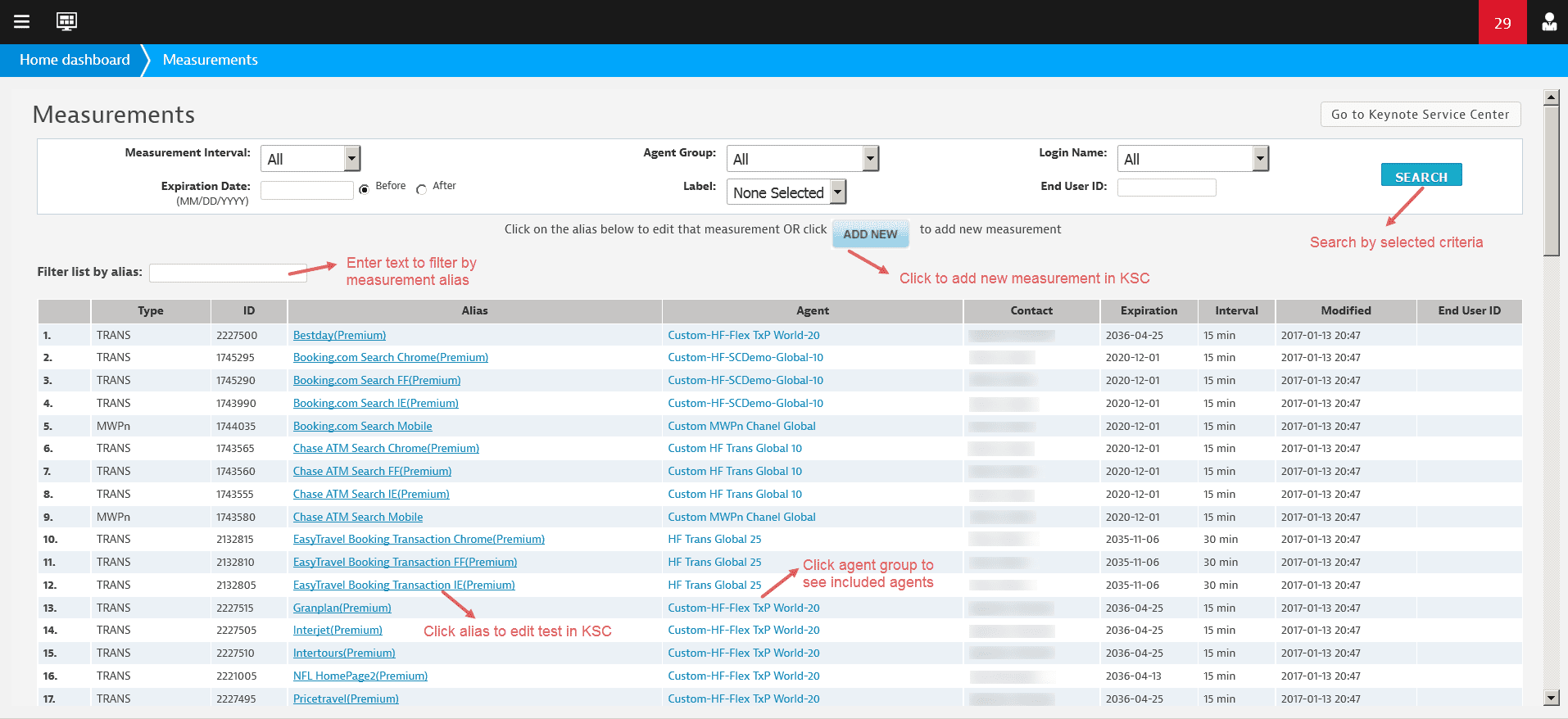The width and height of the screenshot is (1568, 719).
Task: Click agent Custom-HF-Flex TxP World-20 for NFL HomePage2
Action: pos(744,676)
